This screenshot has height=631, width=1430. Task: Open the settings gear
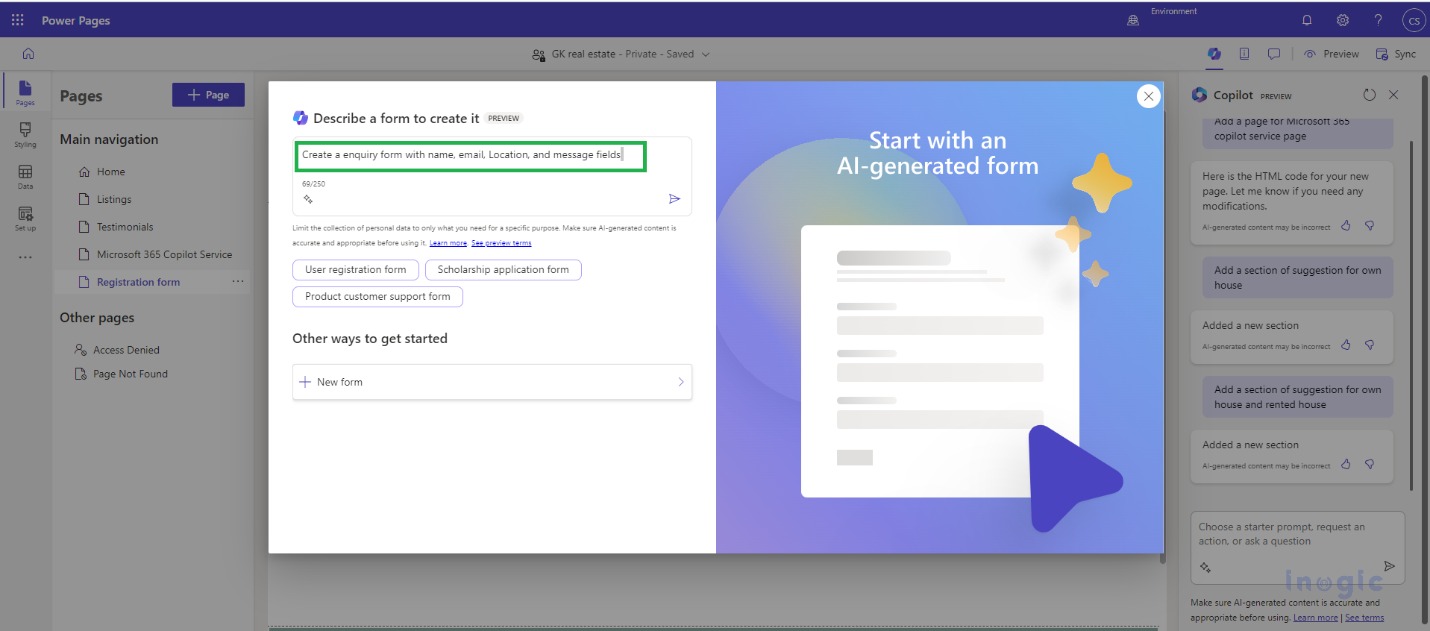(1342, 20)
